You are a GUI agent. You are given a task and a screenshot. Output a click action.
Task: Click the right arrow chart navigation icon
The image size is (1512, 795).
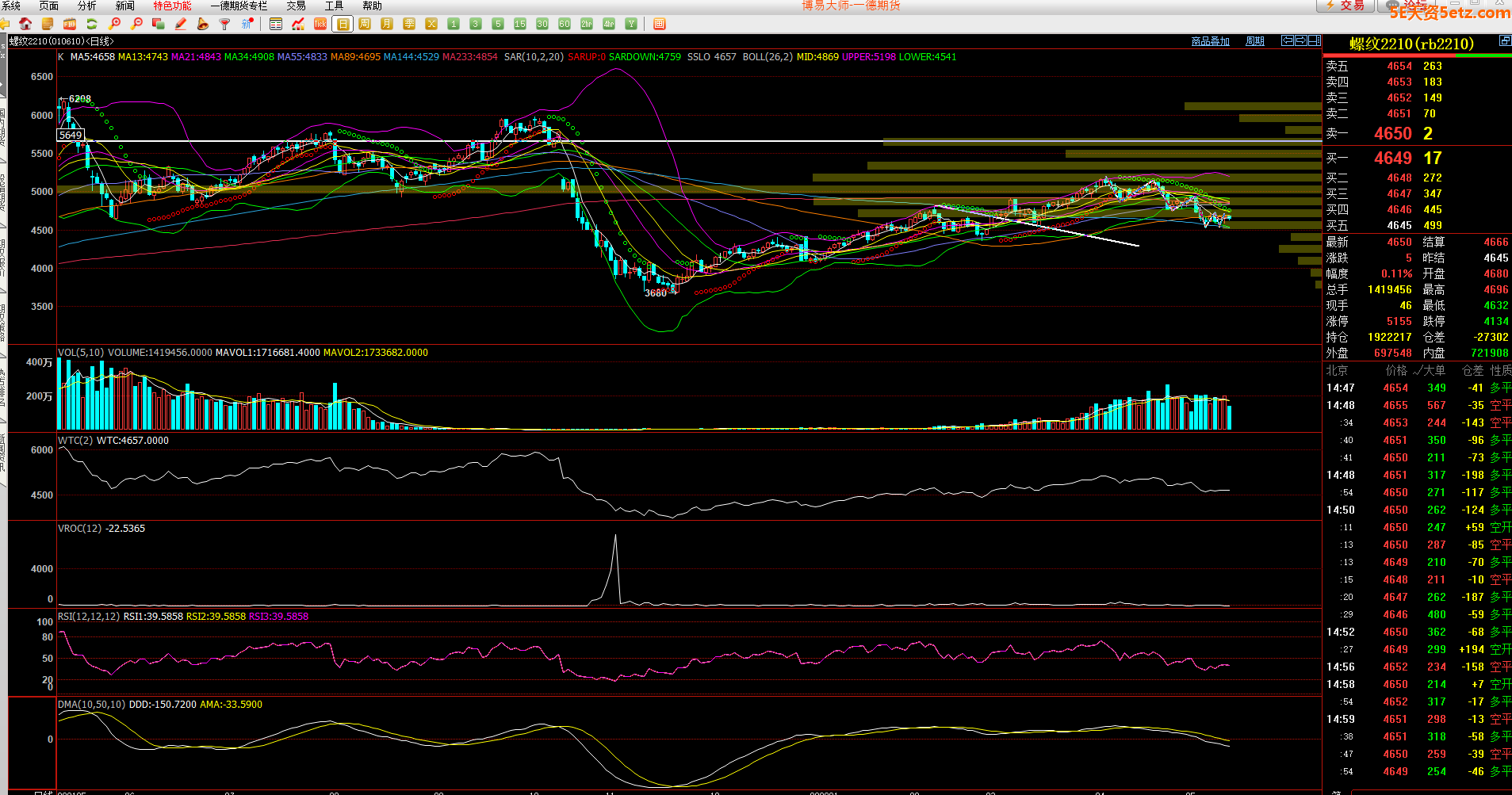tap(1301, 40)
